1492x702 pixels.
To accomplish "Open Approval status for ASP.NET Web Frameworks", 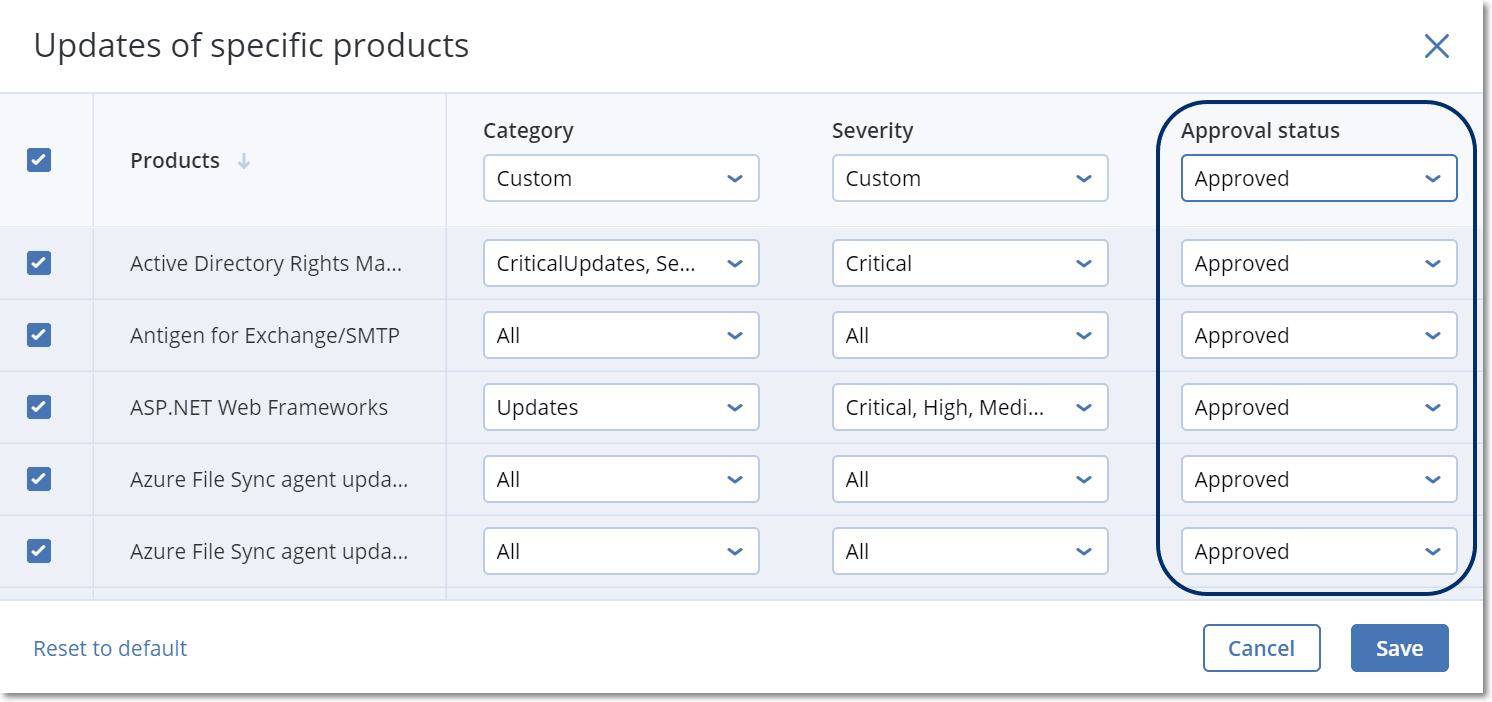I will point(1318,408).
